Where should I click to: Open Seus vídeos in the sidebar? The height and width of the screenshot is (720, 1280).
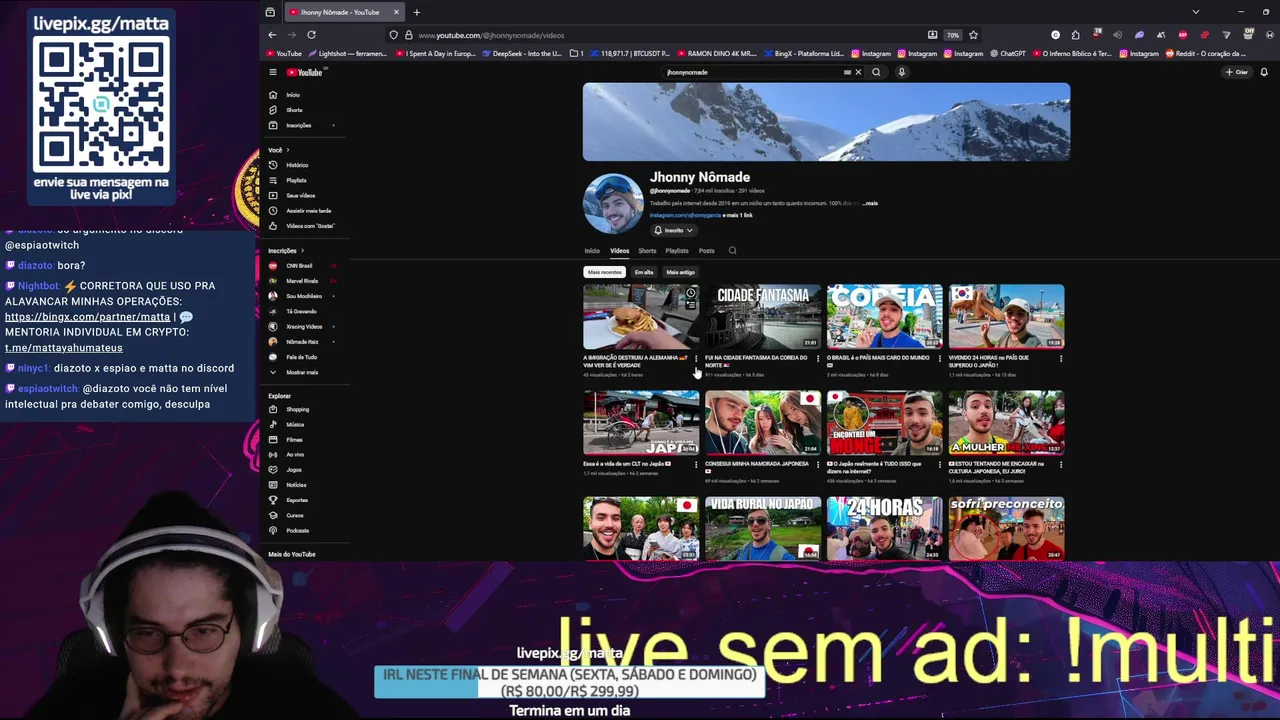(x=300, y=195)
